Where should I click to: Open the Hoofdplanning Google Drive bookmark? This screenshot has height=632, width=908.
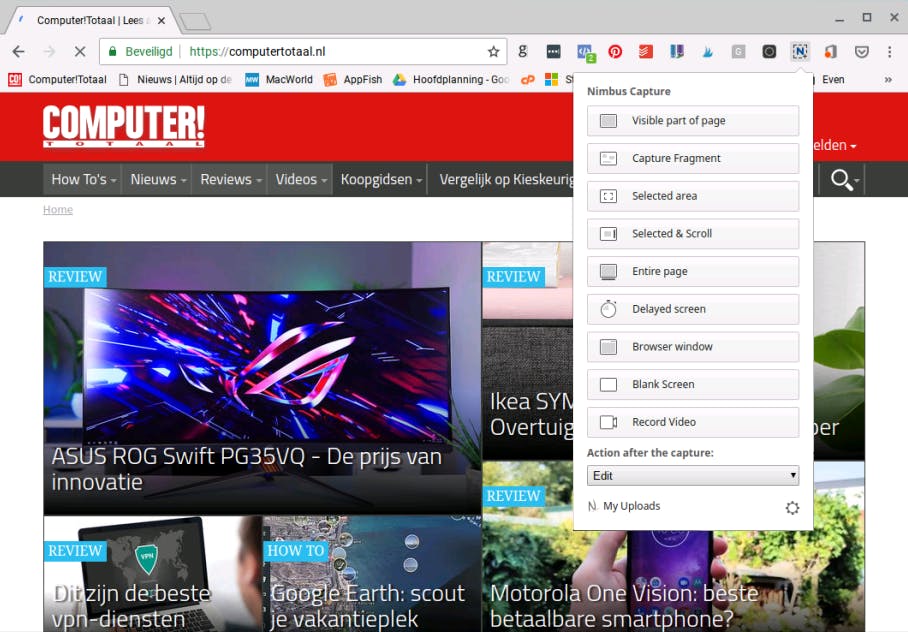(451, 79)
